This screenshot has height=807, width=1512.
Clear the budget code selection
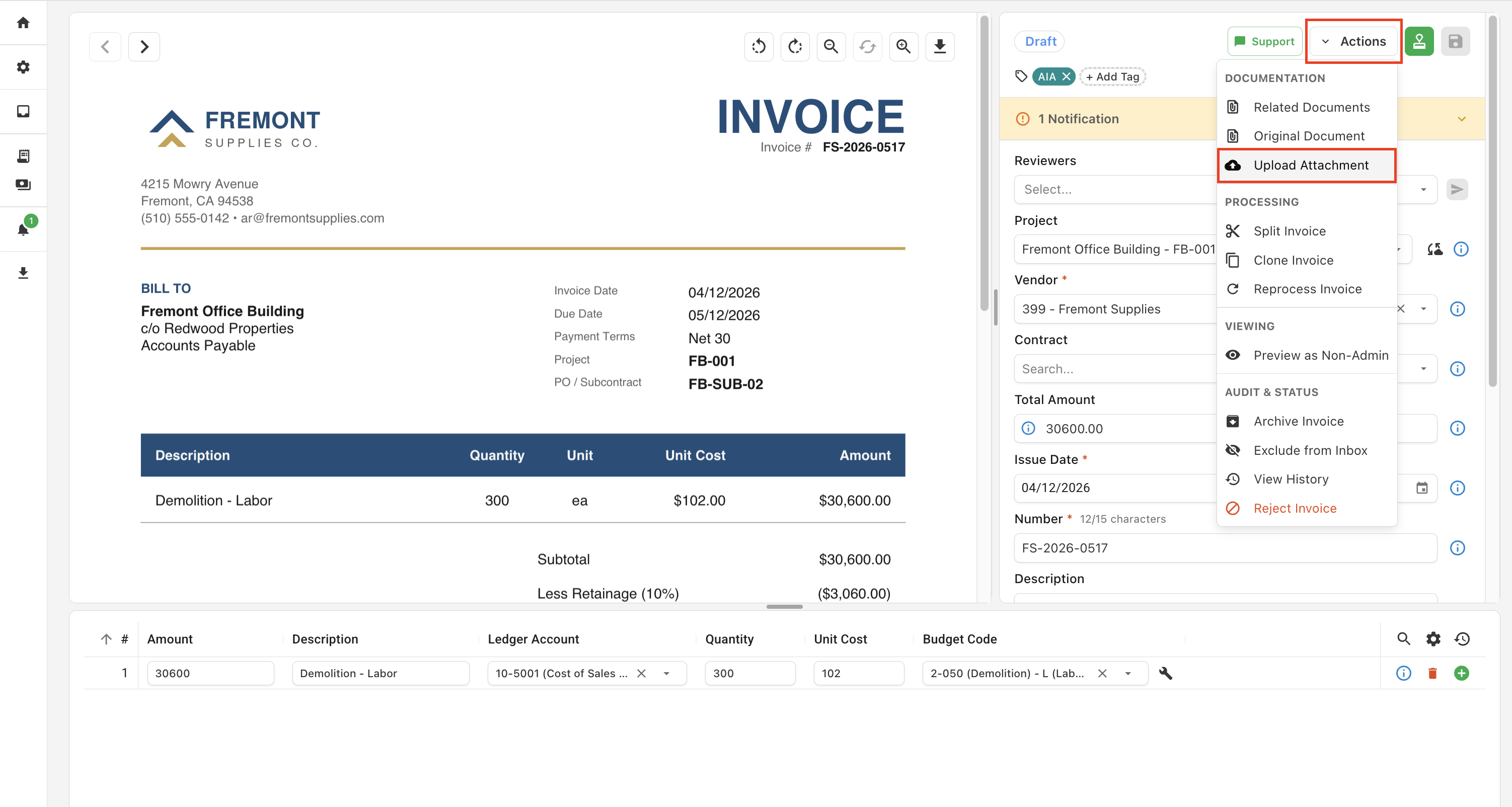(x=1102, y=673)
